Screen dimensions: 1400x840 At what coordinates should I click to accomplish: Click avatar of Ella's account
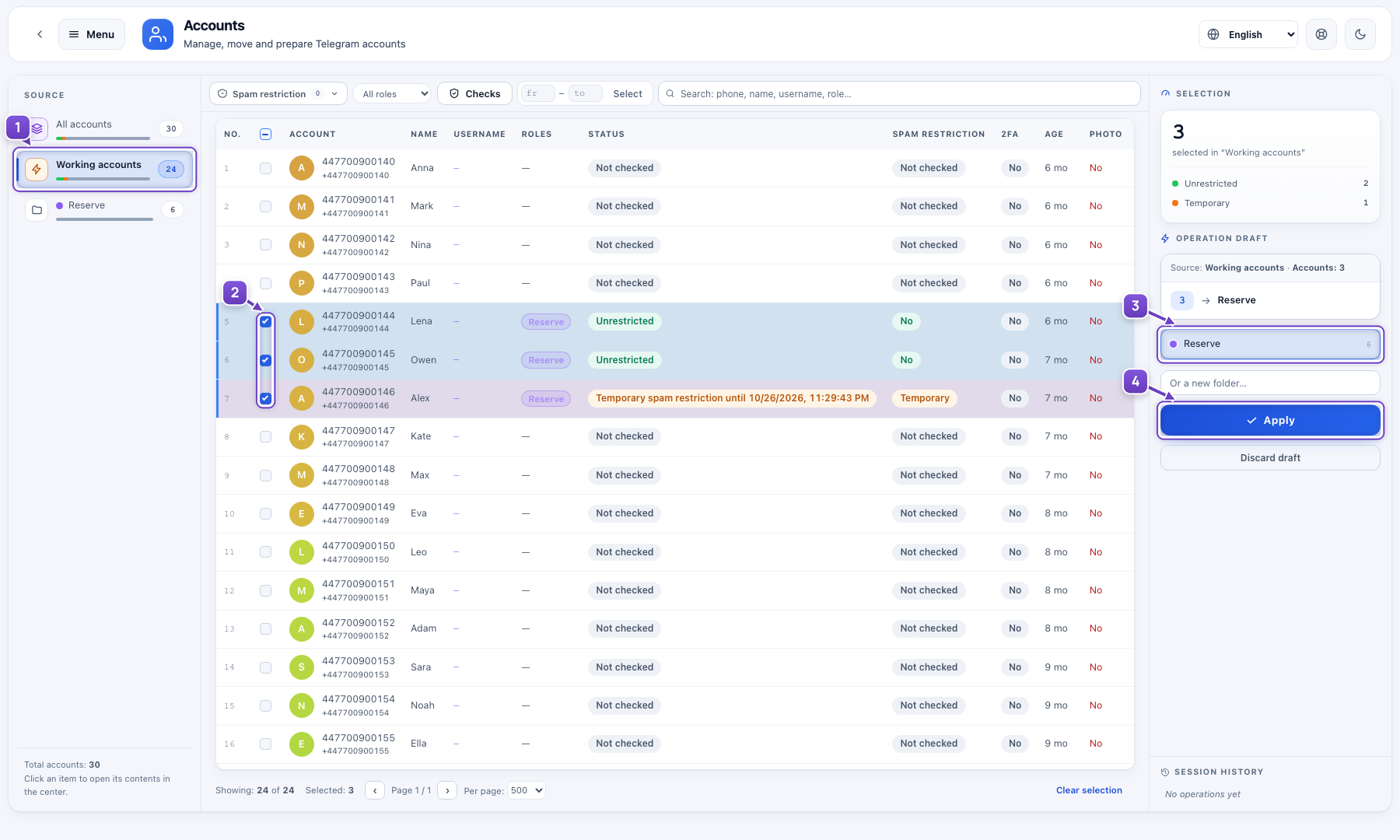302,744
